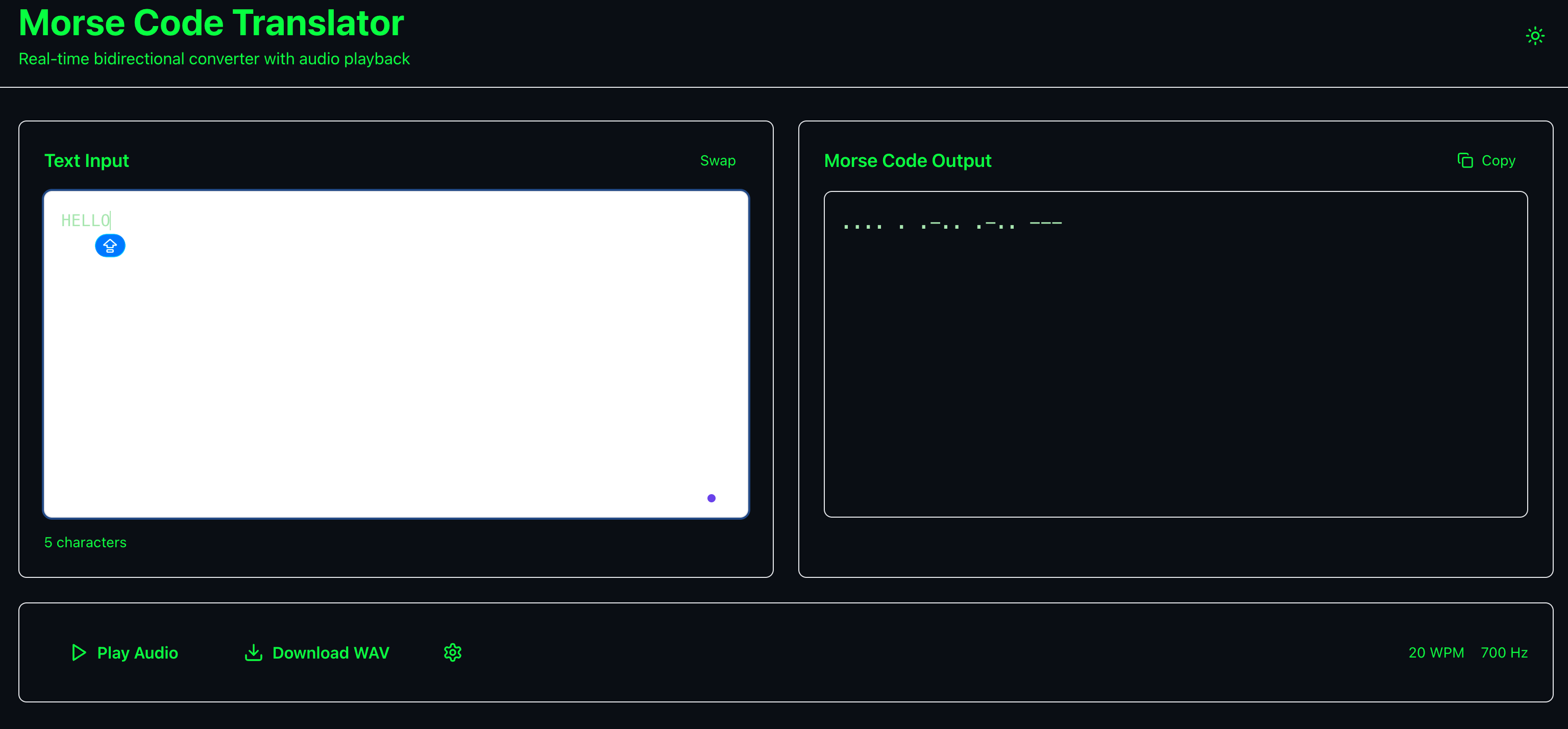
Task: Click the Download WAV download-arrow icon
Action: click(x=253, y=652)
